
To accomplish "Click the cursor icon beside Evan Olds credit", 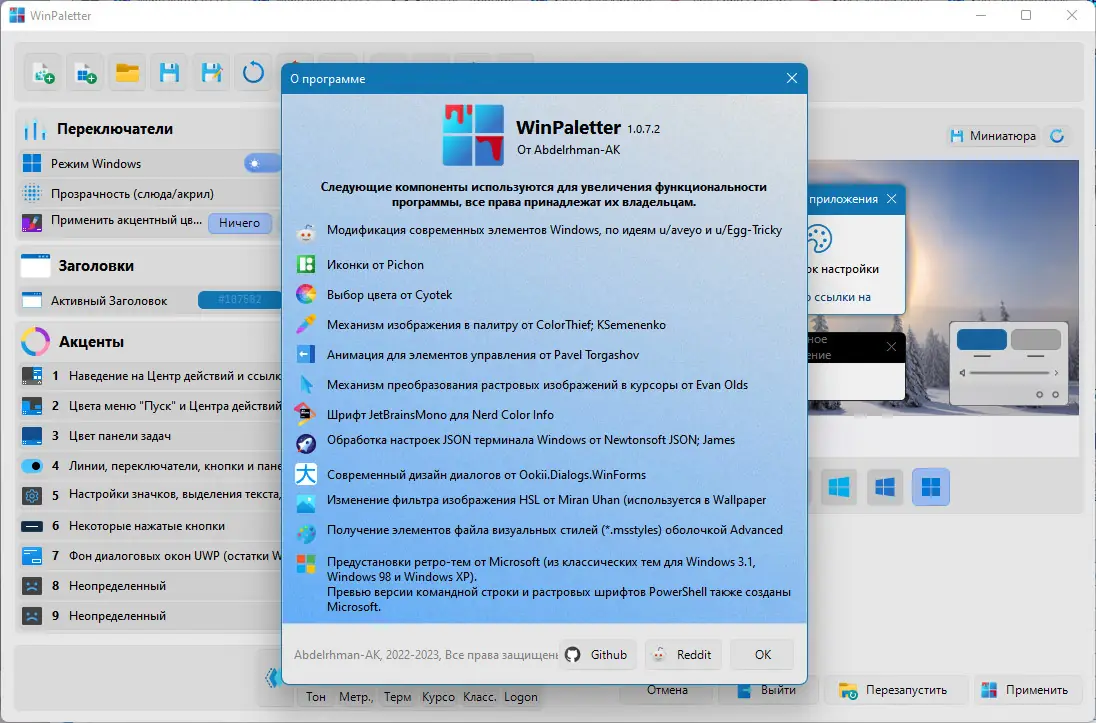I will coord(305,385).
